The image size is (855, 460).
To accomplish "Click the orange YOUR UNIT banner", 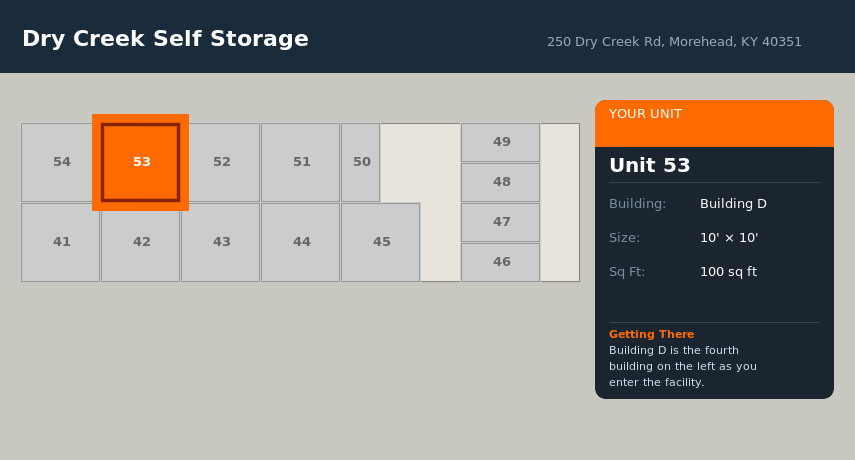I will click(714, 123).
